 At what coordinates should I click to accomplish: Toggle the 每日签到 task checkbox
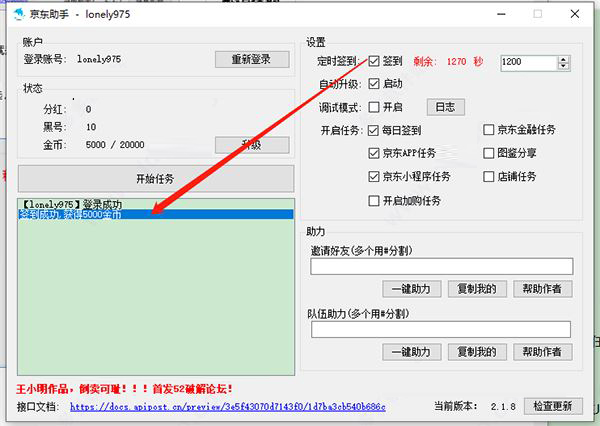coord(373,131)
